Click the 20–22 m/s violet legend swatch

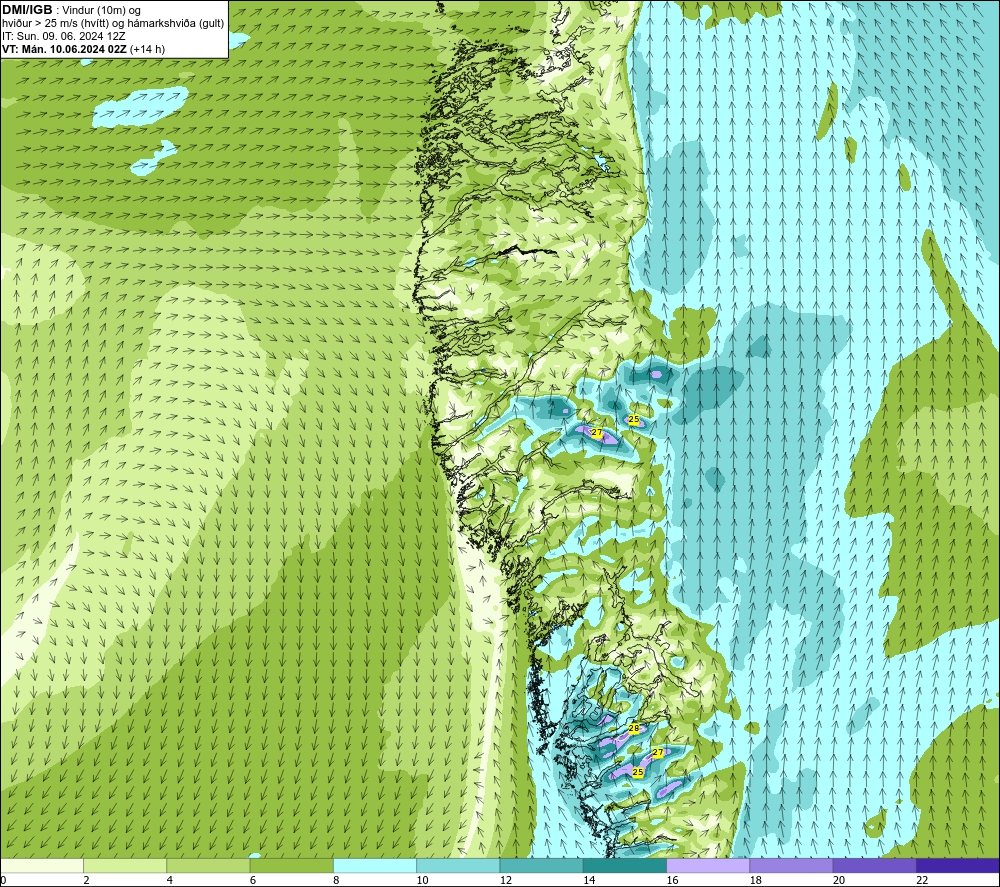click(874, 865)
